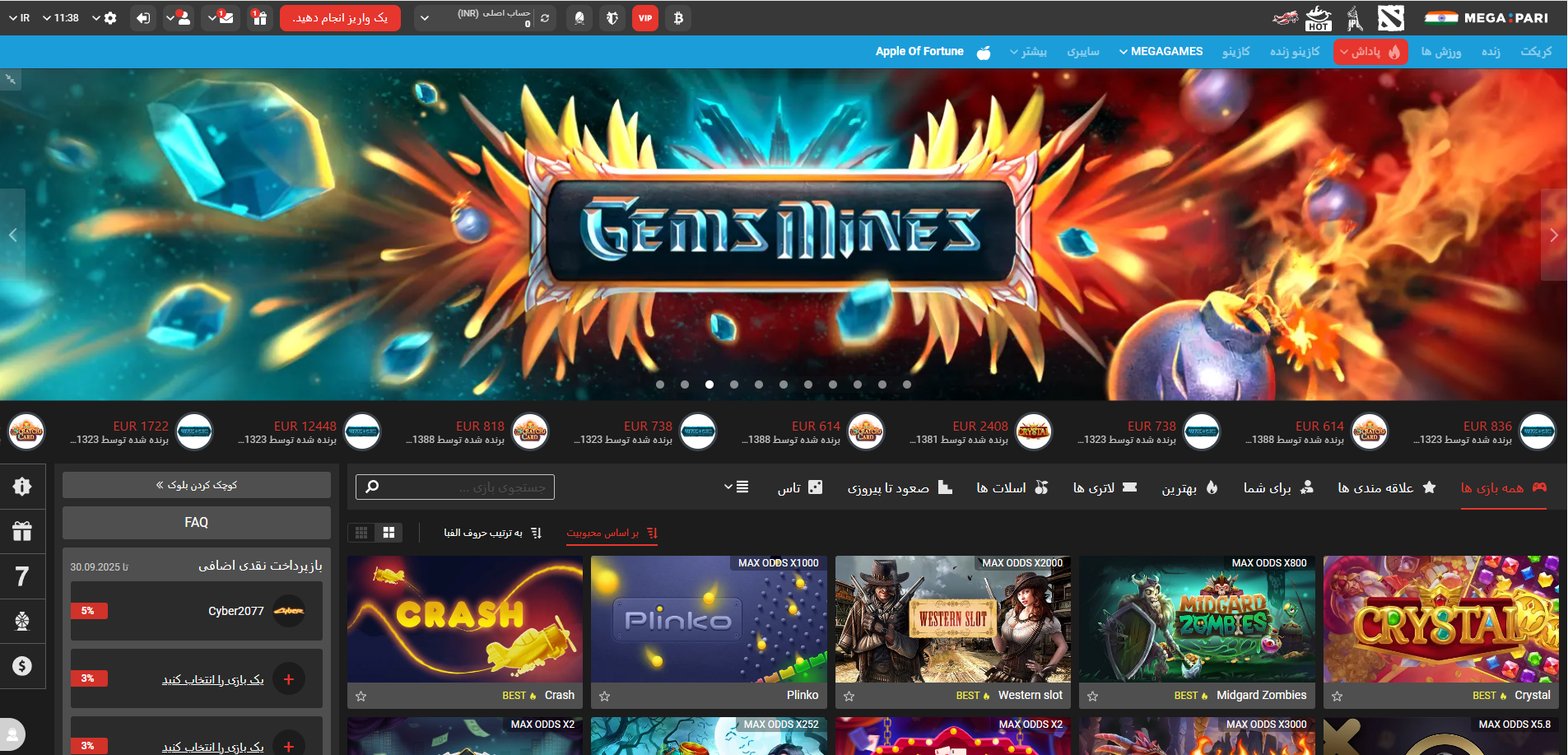
Task: Open the settings gear dropdown
Action: click(105, 18)
